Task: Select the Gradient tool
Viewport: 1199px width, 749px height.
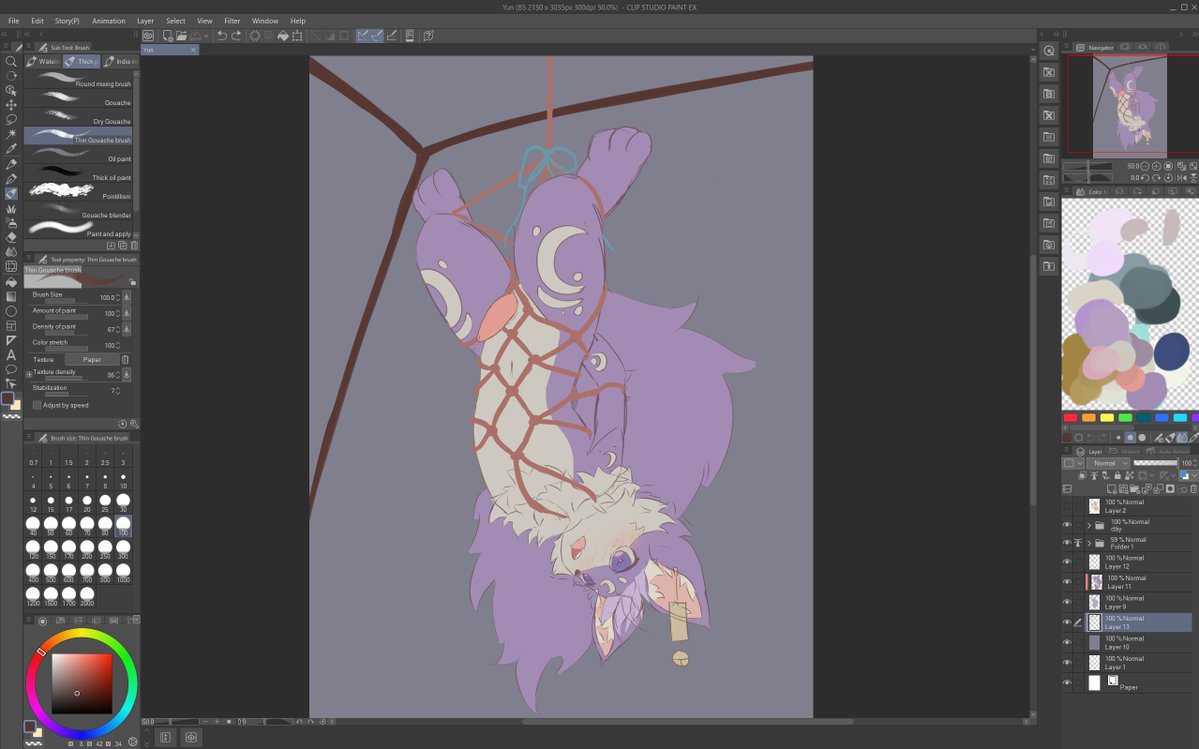Action: 11,296
